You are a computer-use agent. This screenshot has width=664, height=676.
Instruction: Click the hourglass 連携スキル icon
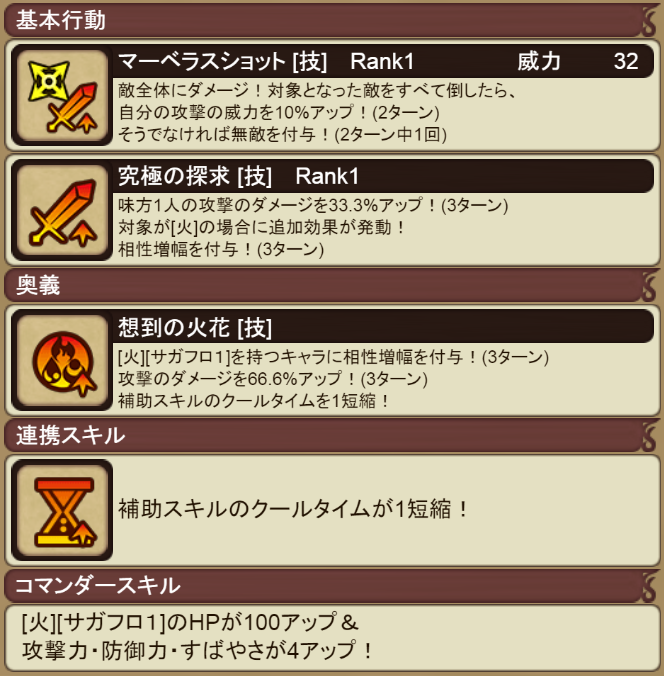pyautogui.click(x=62, y=510)
